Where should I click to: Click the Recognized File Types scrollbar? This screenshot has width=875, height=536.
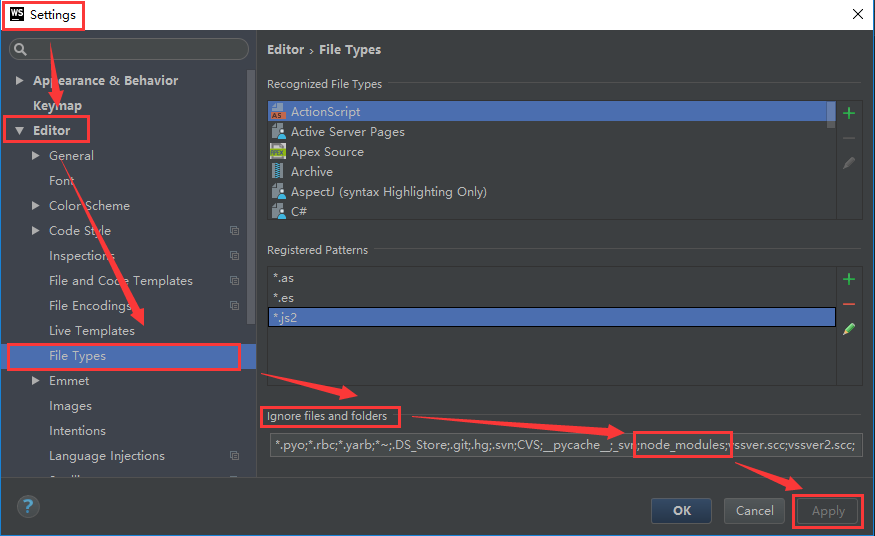(831, 115)
